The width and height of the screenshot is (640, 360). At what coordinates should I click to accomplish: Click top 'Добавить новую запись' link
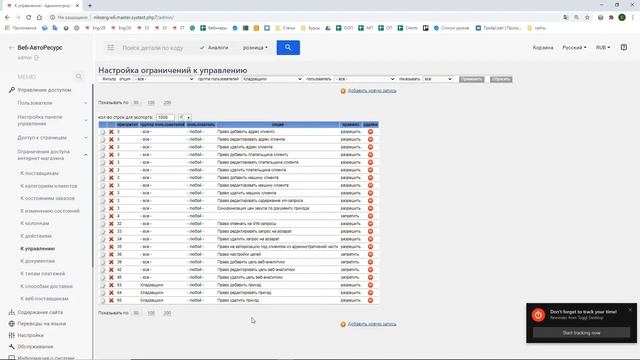372,91
